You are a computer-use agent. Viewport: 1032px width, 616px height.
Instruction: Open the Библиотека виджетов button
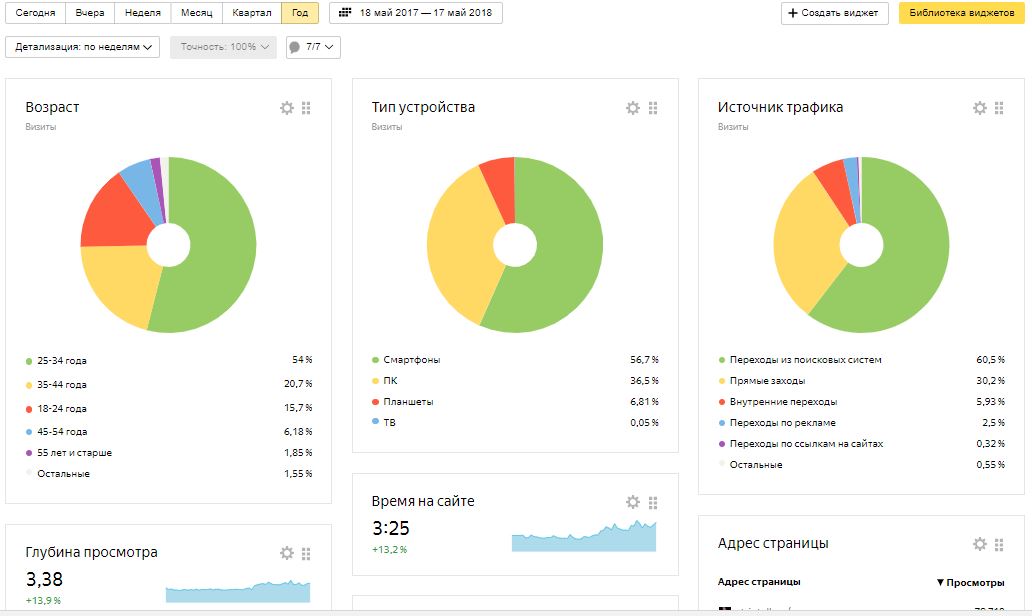962,13
